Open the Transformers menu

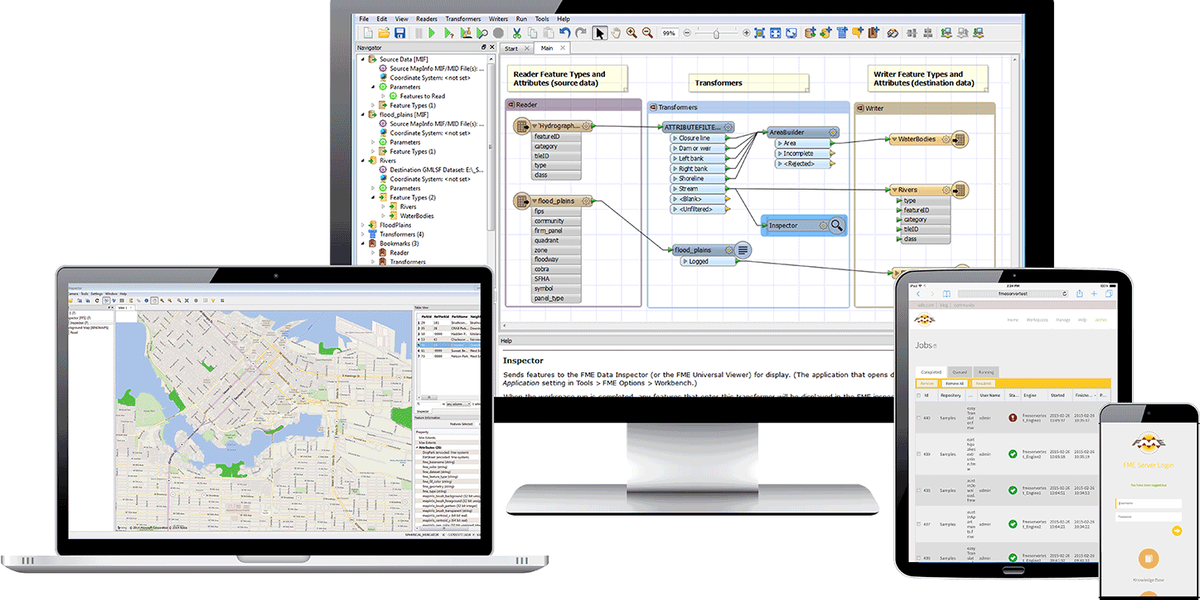pos(463,19)
